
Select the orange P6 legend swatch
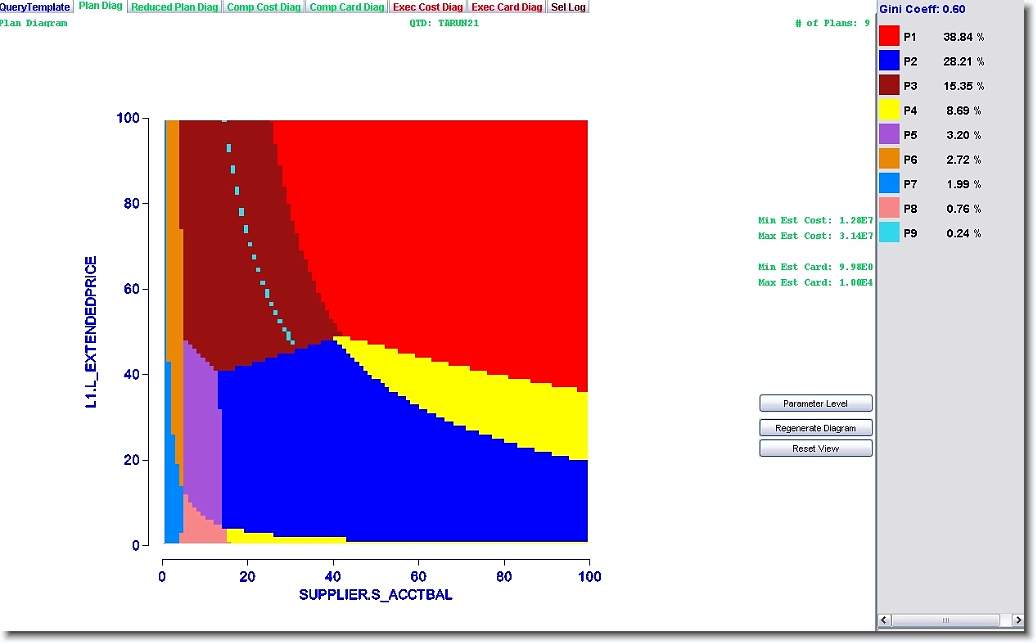tap(889, 159)
